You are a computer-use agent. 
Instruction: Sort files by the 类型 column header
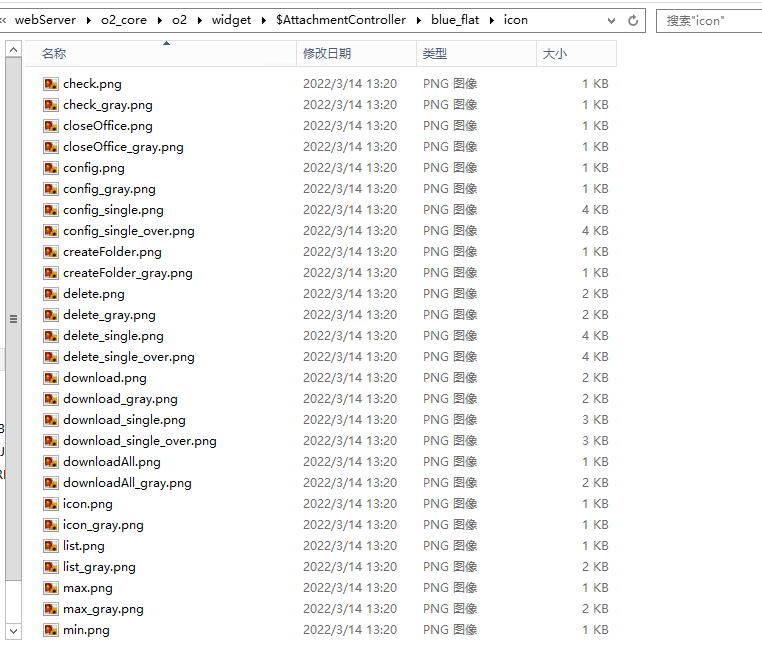[x=476, y=53]
